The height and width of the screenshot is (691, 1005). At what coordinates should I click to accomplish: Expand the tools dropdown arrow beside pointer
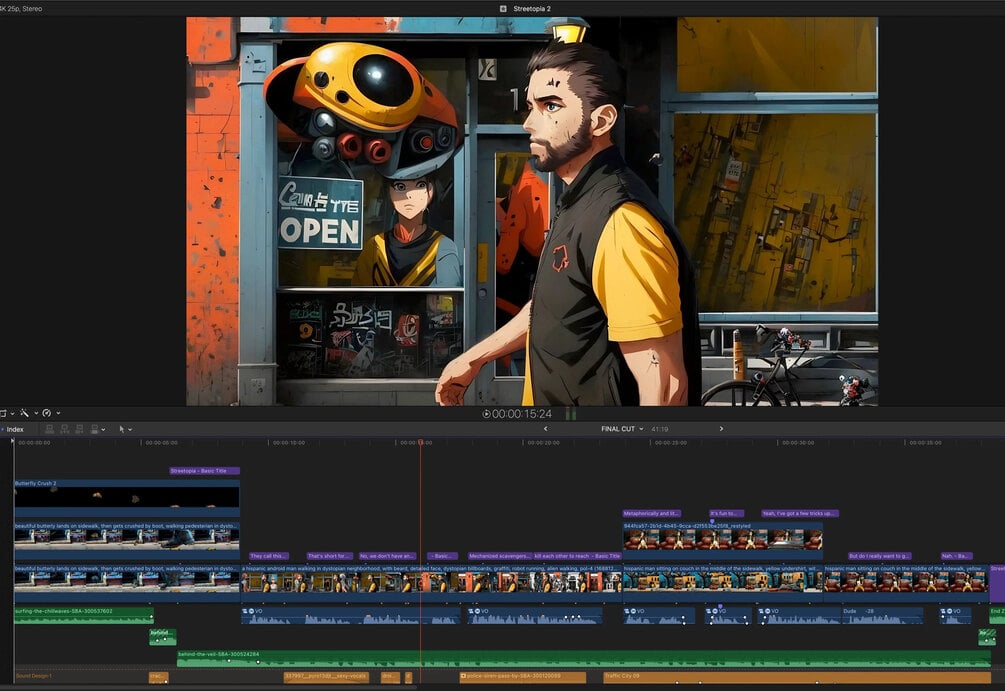click(130, 429)
